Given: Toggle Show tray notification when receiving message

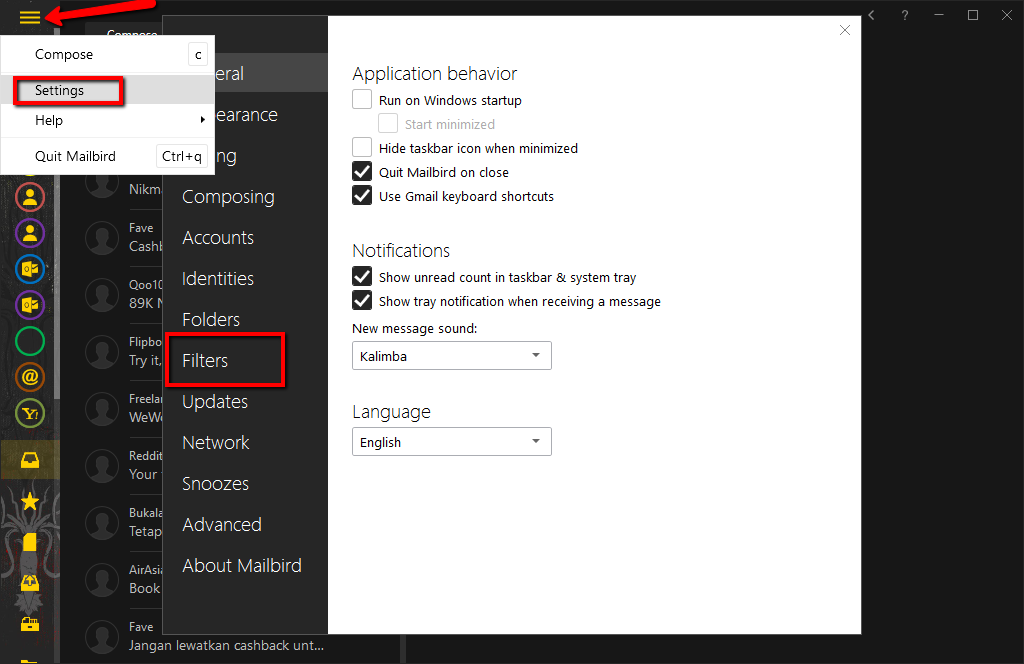Looking at the screenshot, I should (x=362, y=301).
